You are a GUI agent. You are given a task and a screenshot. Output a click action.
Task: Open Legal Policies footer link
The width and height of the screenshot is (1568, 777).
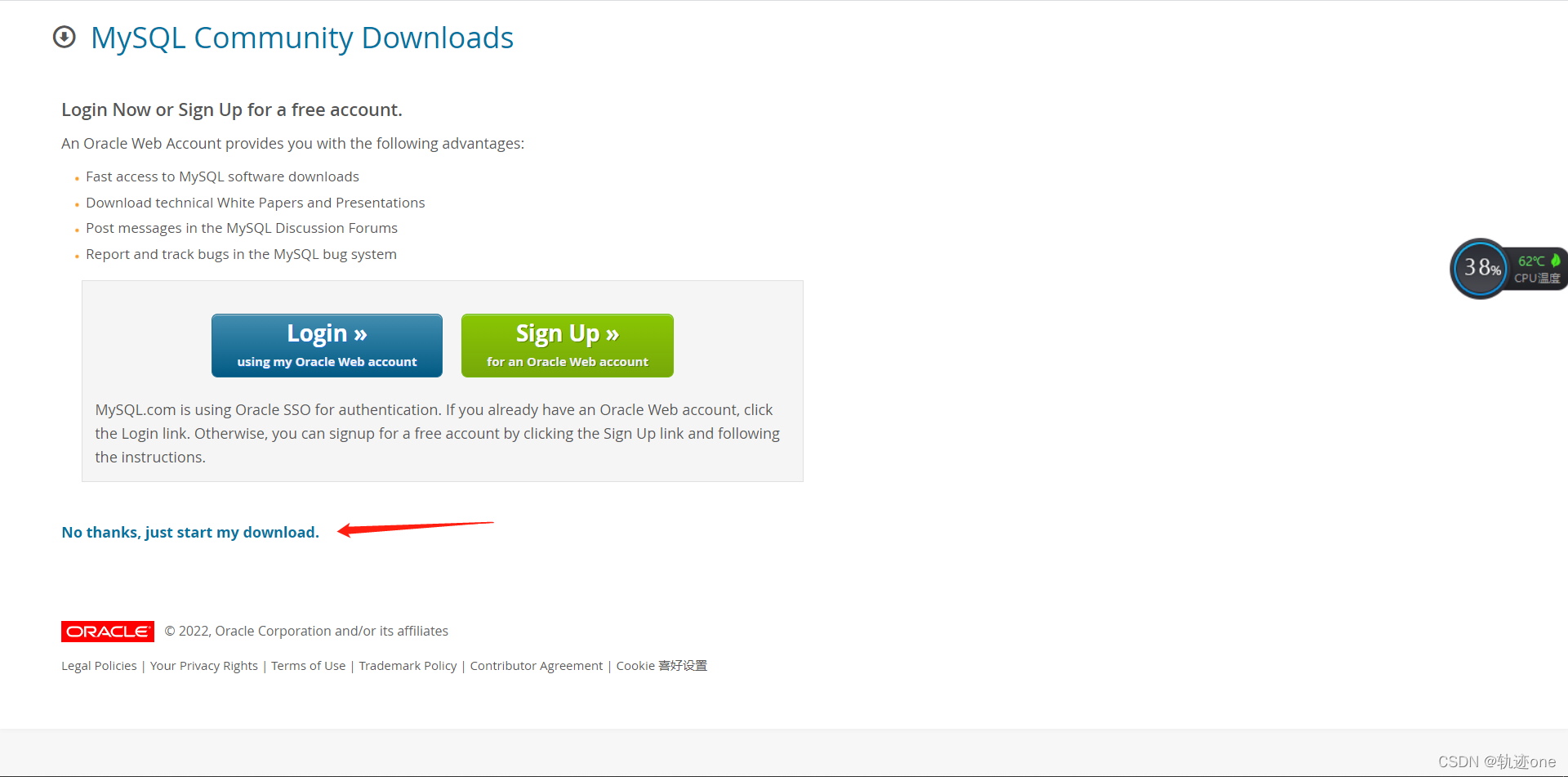99,666
